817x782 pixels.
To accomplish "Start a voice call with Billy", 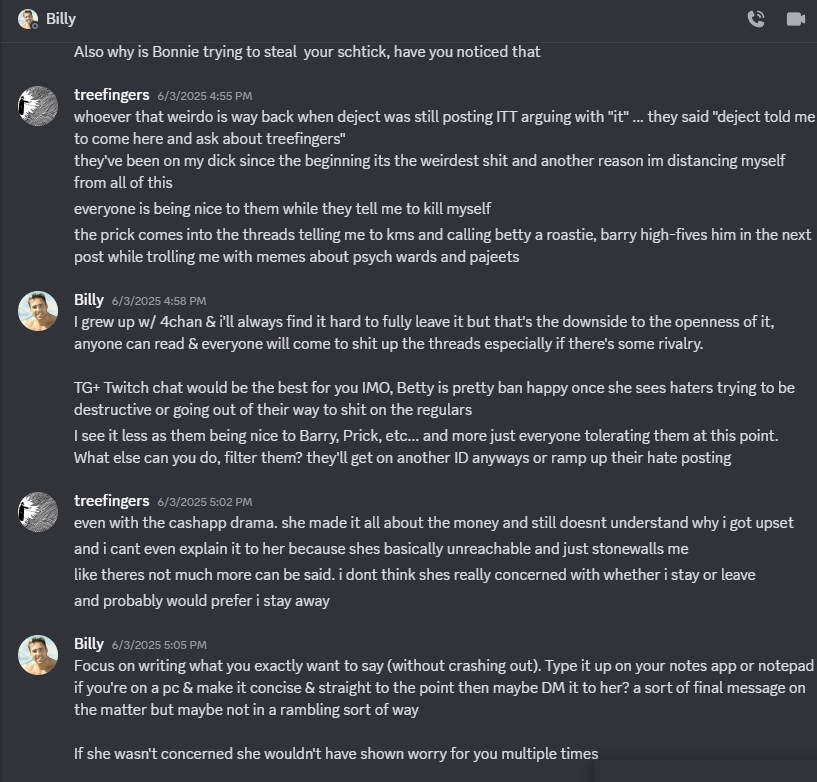I will coord(756,19).
